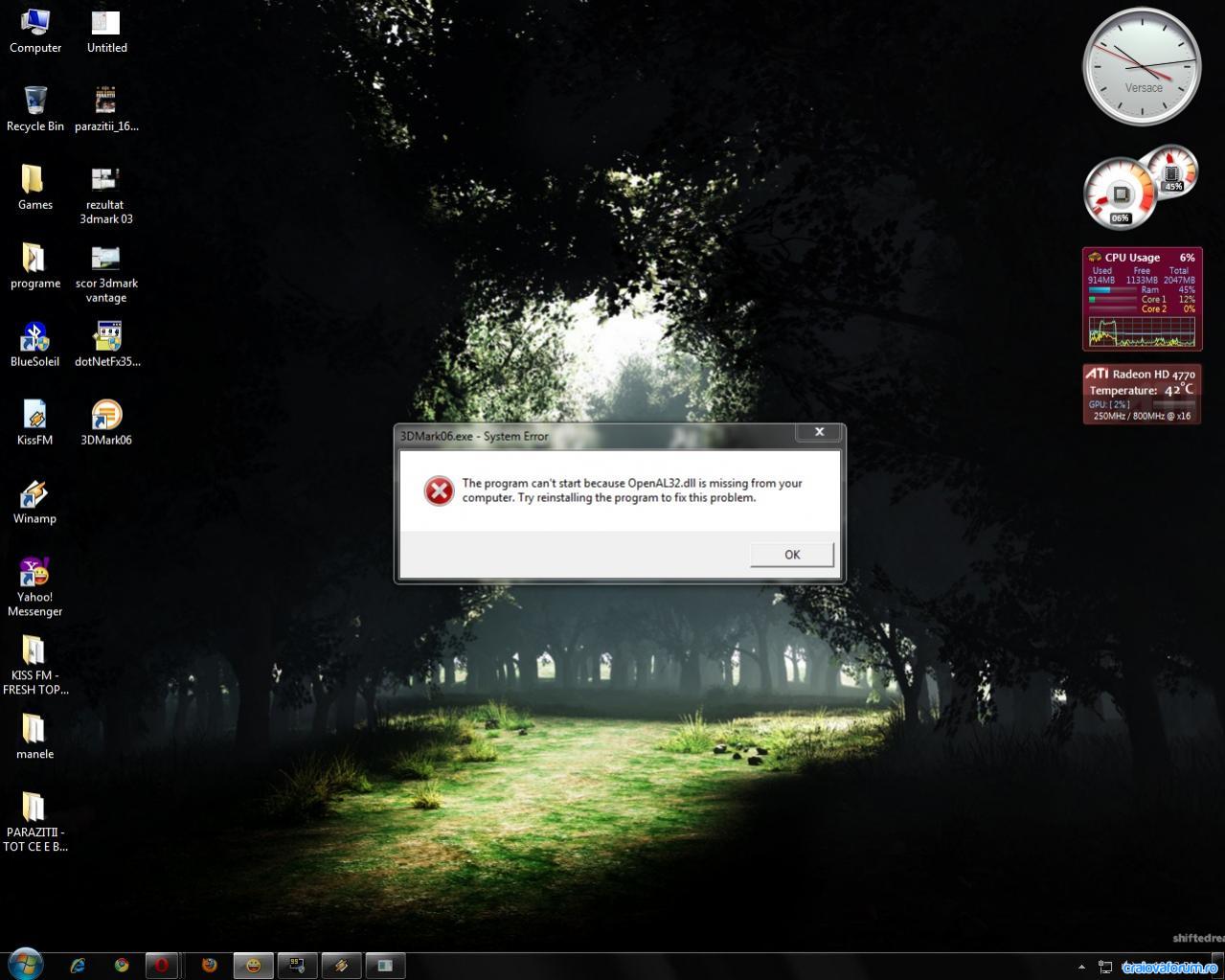Close the 3DMark06.exe System Error dialog
The width and height of the screenshot is (1225, 980).
pyautogui.click(x=819, y=432)
